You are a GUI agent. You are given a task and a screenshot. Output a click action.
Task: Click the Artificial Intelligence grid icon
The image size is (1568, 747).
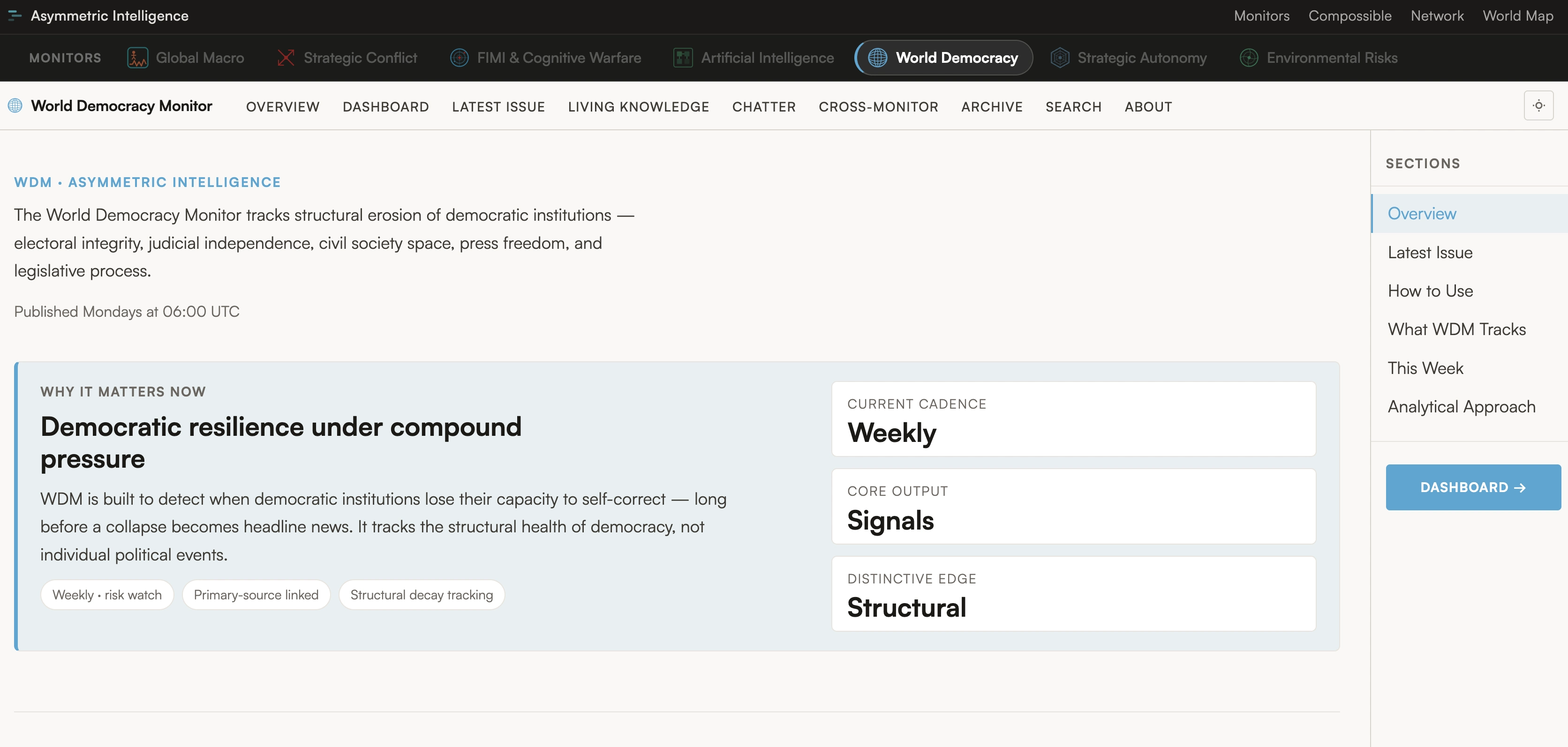[683, 58]
